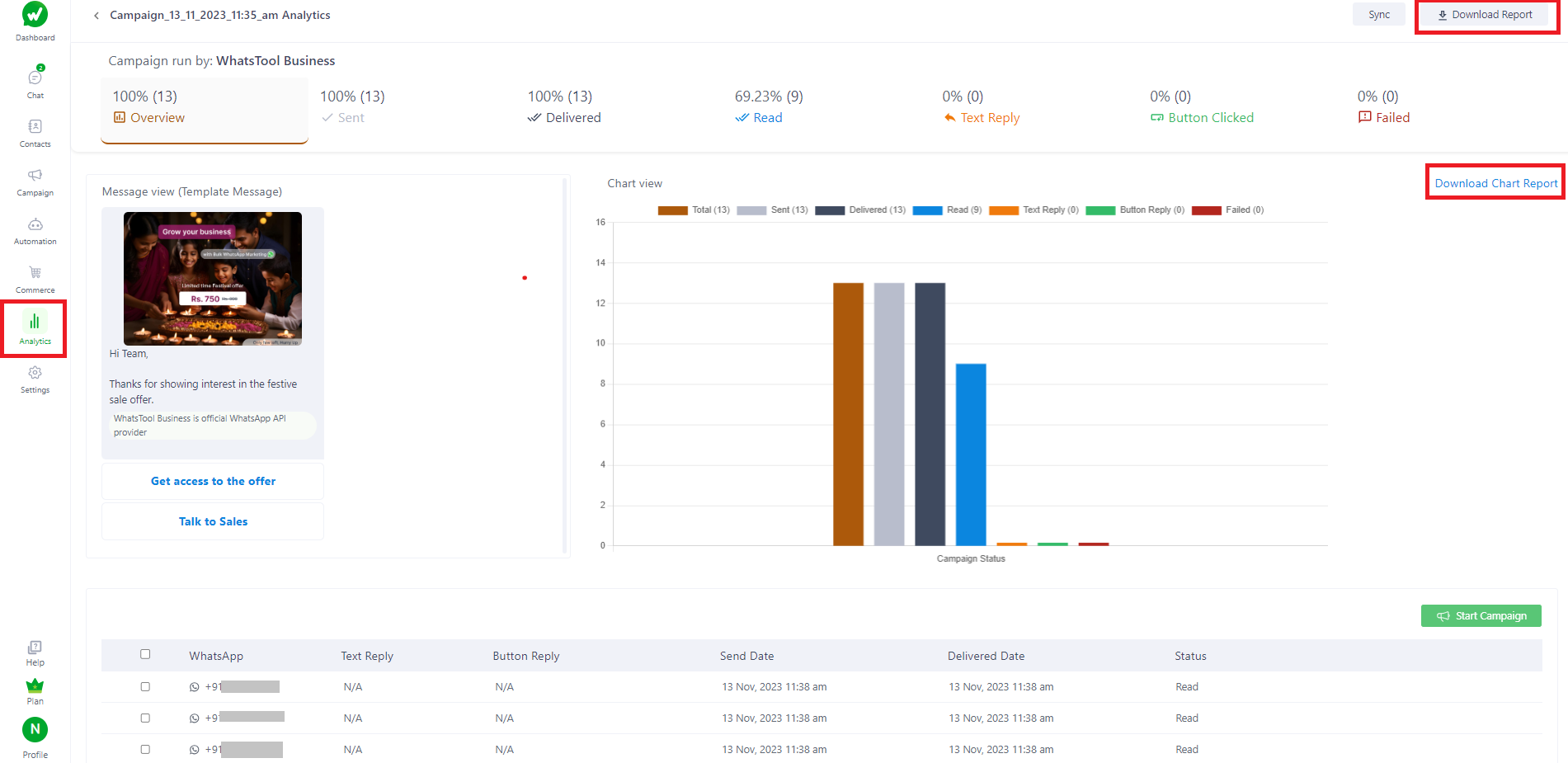This screenshot has height=763, width=1568.
Task: Click the Get access to the offer button
Action: point(213,481)
